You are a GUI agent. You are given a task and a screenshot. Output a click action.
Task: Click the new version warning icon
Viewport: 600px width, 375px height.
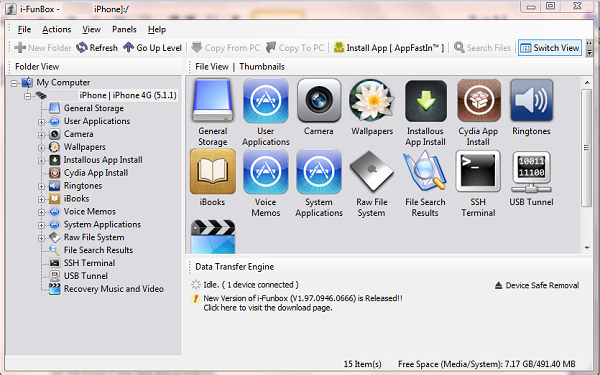[196, 299]
